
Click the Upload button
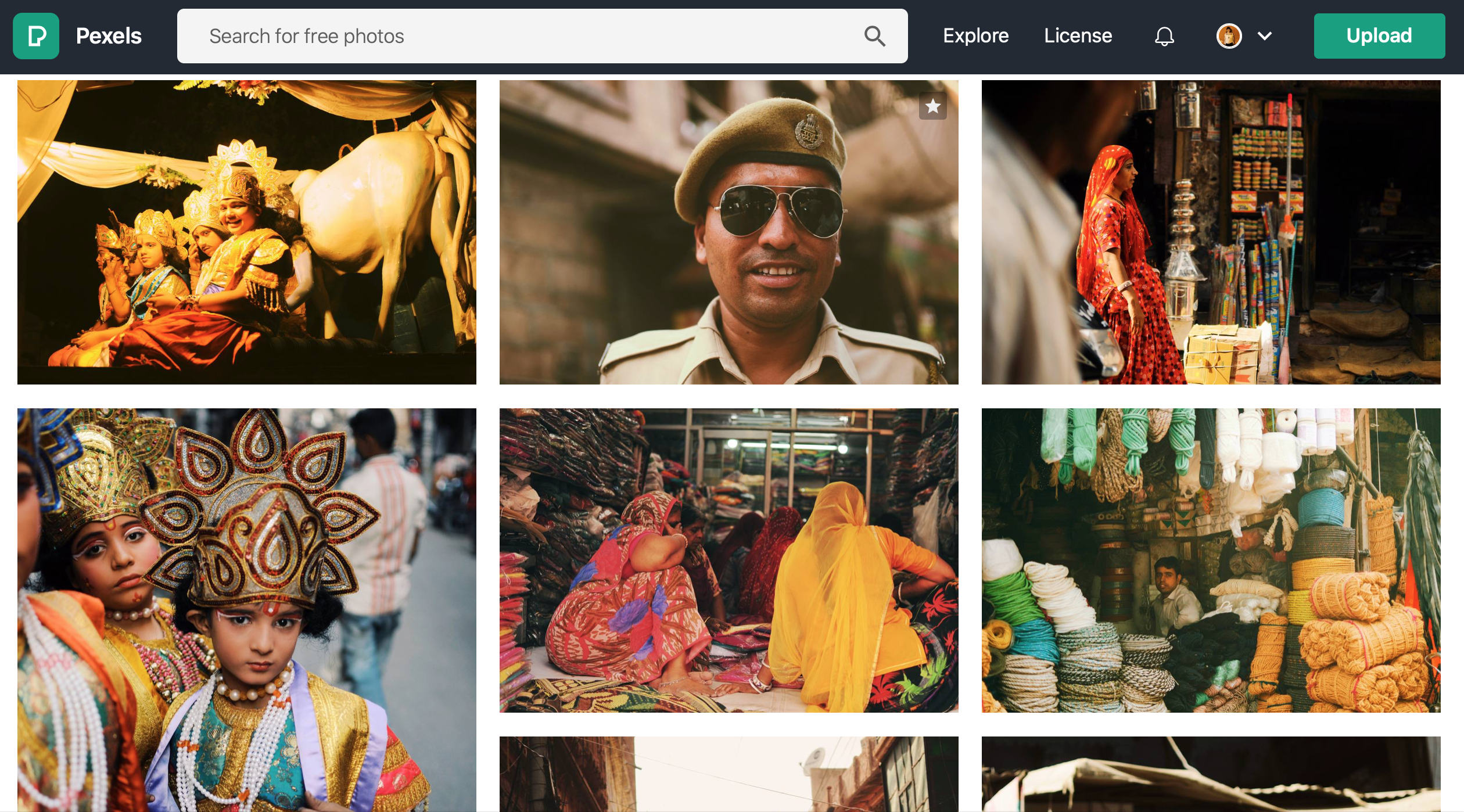[1379, 36]
